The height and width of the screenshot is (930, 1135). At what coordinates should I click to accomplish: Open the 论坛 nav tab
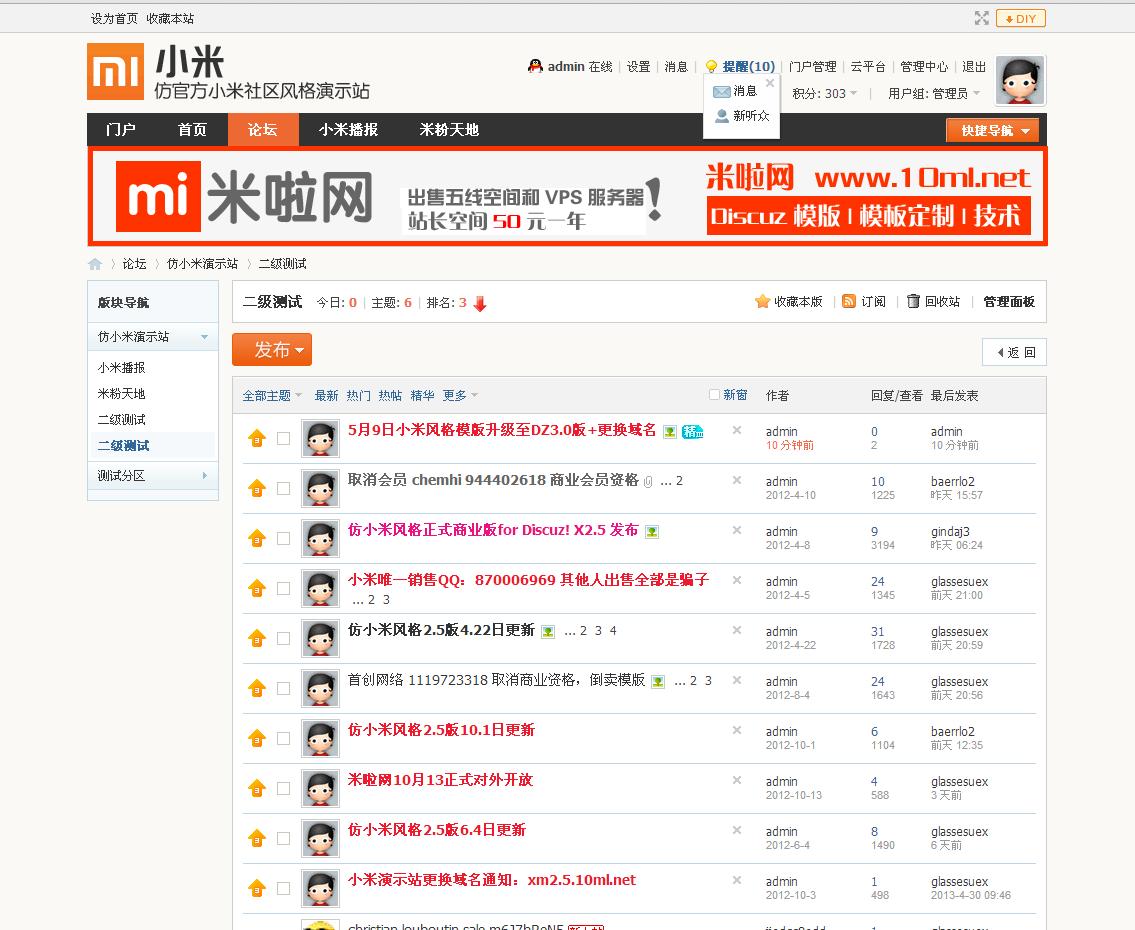point(263,130)
